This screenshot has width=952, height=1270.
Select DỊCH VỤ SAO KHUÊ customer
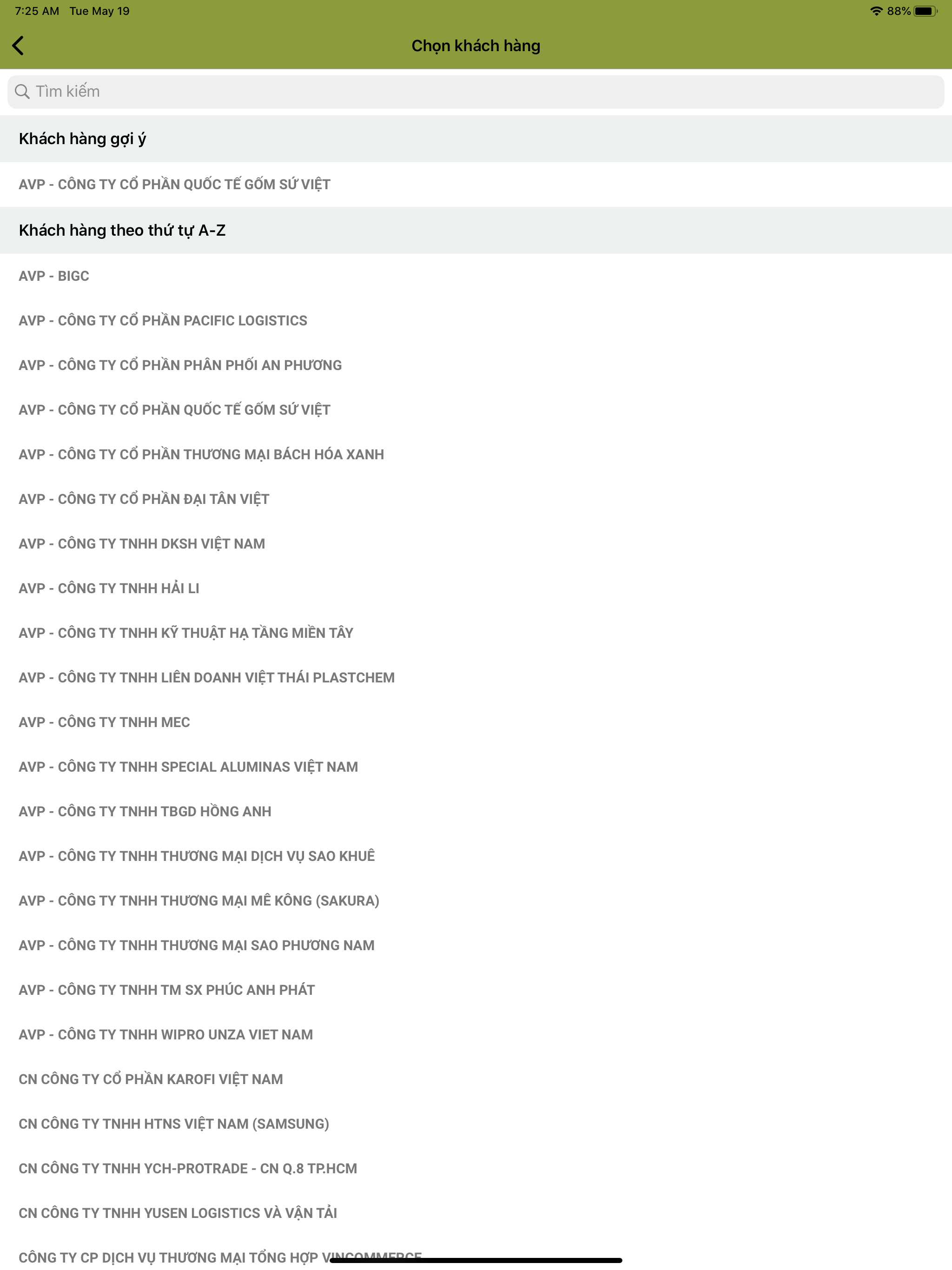tap(476, 856)
